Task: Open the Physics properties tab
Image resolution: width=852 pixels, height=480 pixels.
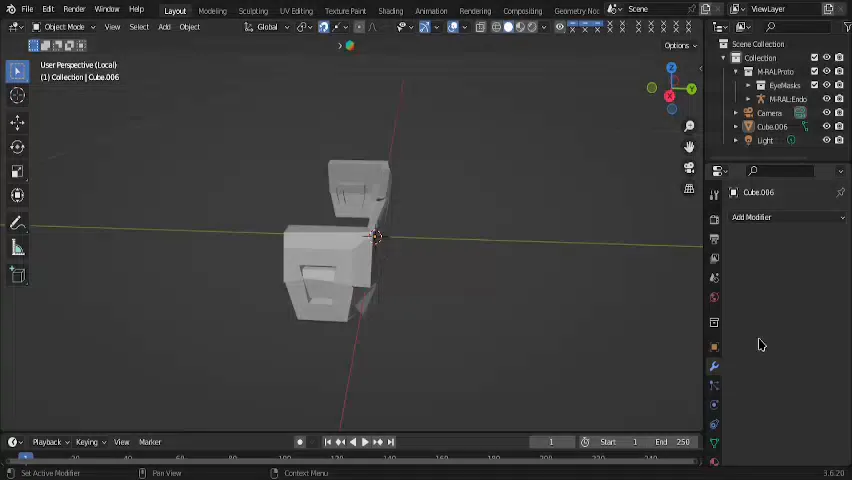Action: (x=714, y=405)
